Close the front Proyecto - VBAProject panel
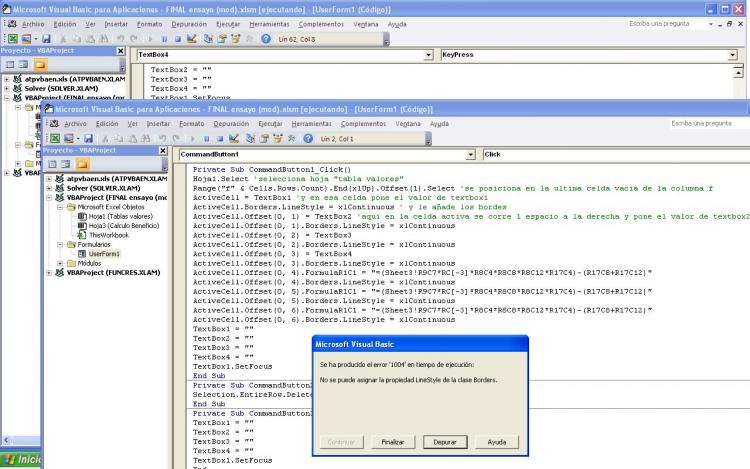Image resolution: width=750 pixels, height=469 pixels. click(163, 151)
